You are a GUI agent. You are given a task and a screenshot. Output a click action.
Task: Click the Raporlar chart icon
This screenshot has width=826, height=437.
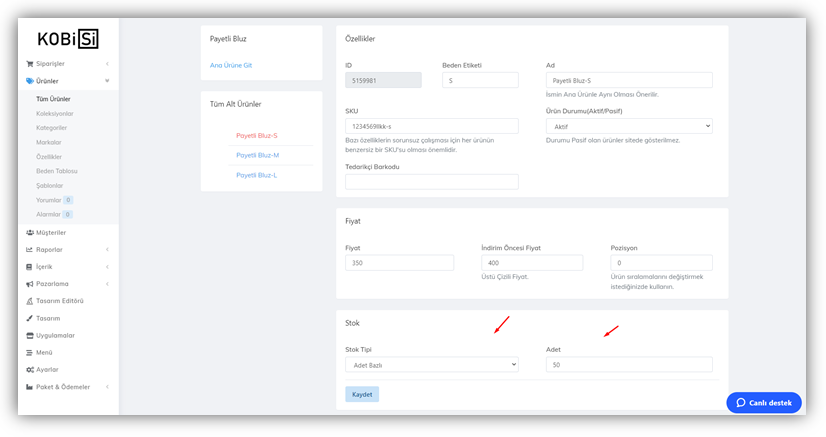coord(30,249)
